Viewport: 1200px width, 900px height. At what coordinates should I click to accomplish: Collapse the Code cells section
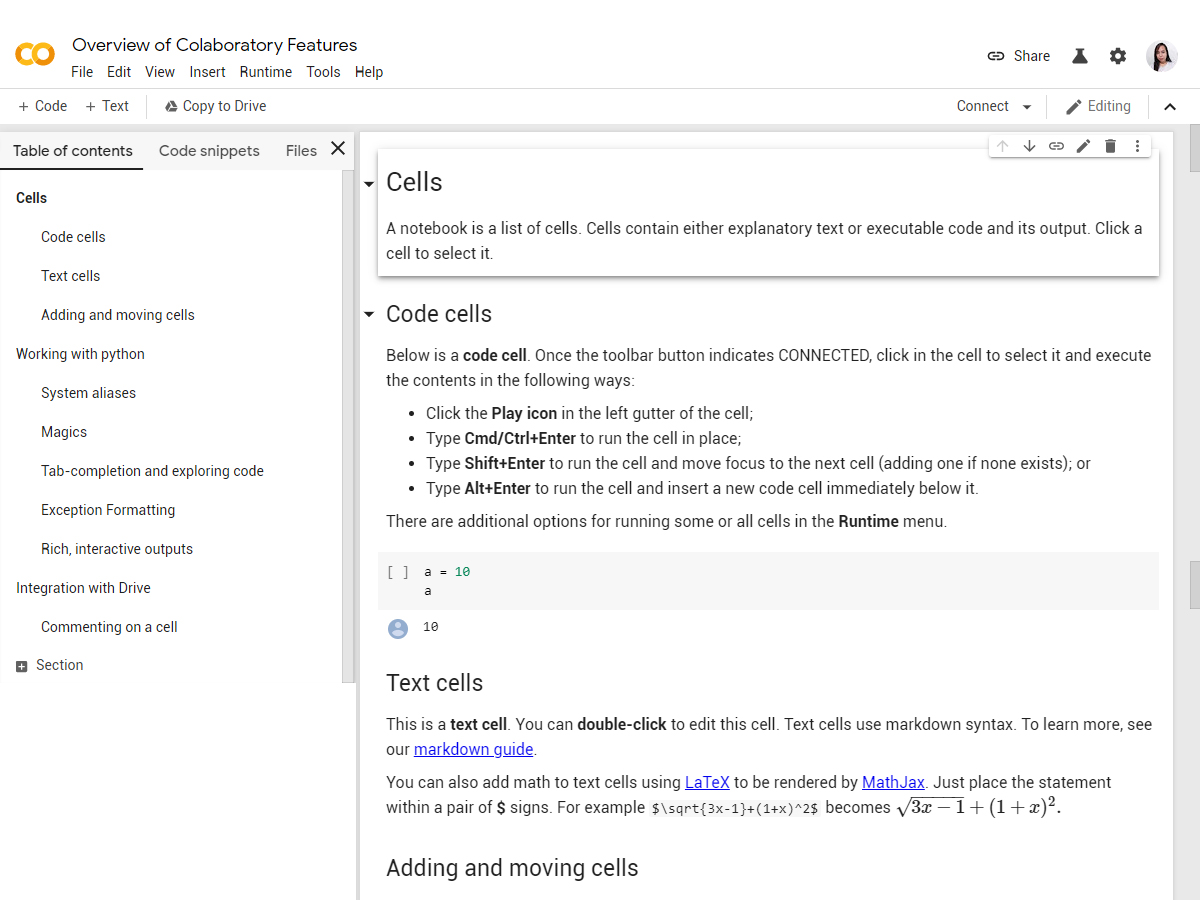tap(369, 314)
